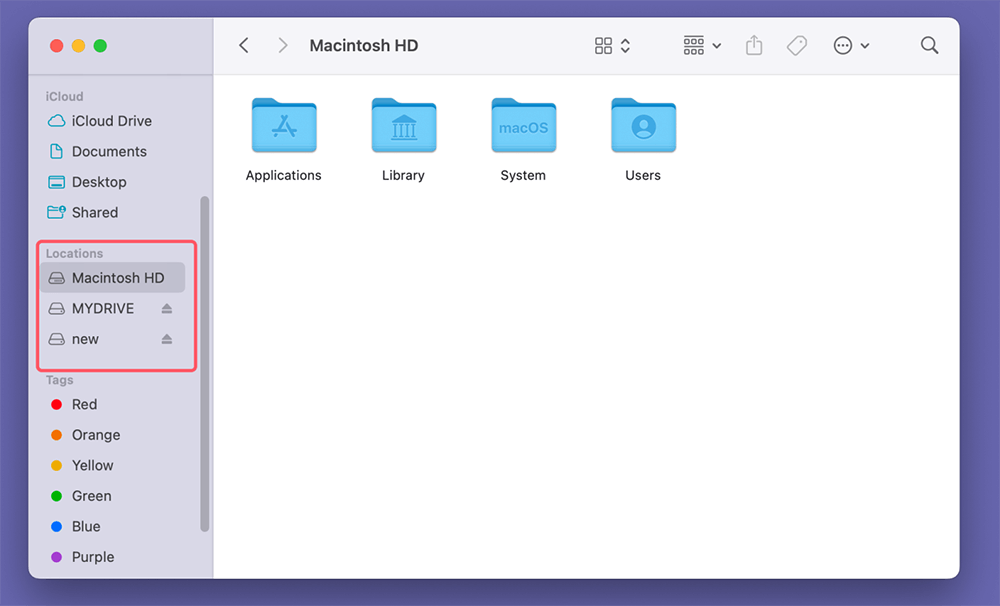Click the sidebar vertical scrollbar
Viewport: 1000px width, 606px height.
[205, 364]
